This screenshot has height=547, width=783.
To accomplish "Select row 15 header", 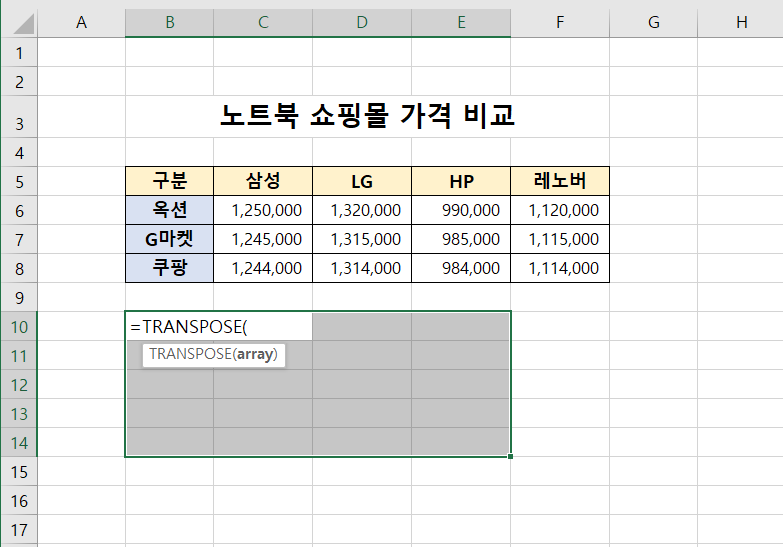I will click(19, 471).
